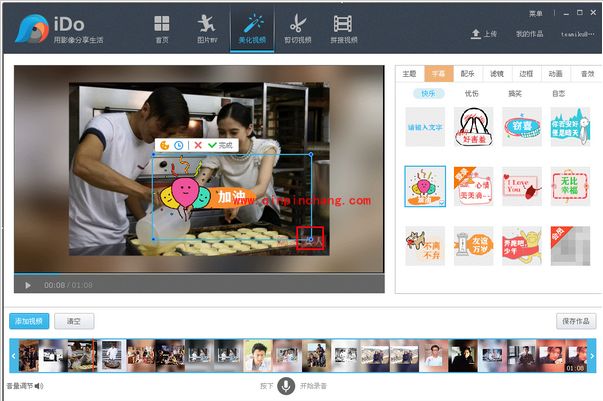603x401 pixels.
Task: Switch to the 配乐 tab
Action: pyautogui.click(x=468, y=73)
